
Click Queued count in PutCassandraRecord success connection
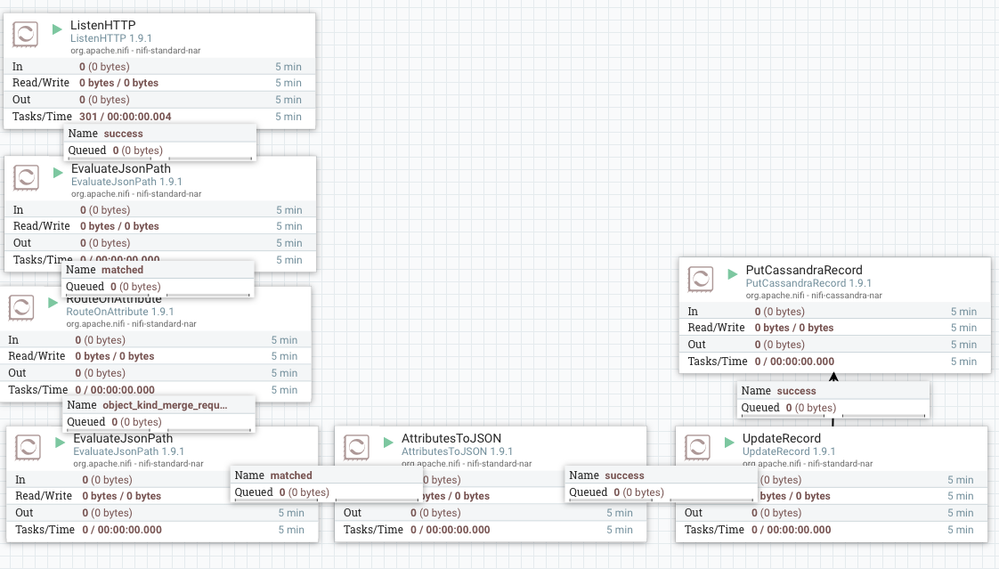point(810,408)
